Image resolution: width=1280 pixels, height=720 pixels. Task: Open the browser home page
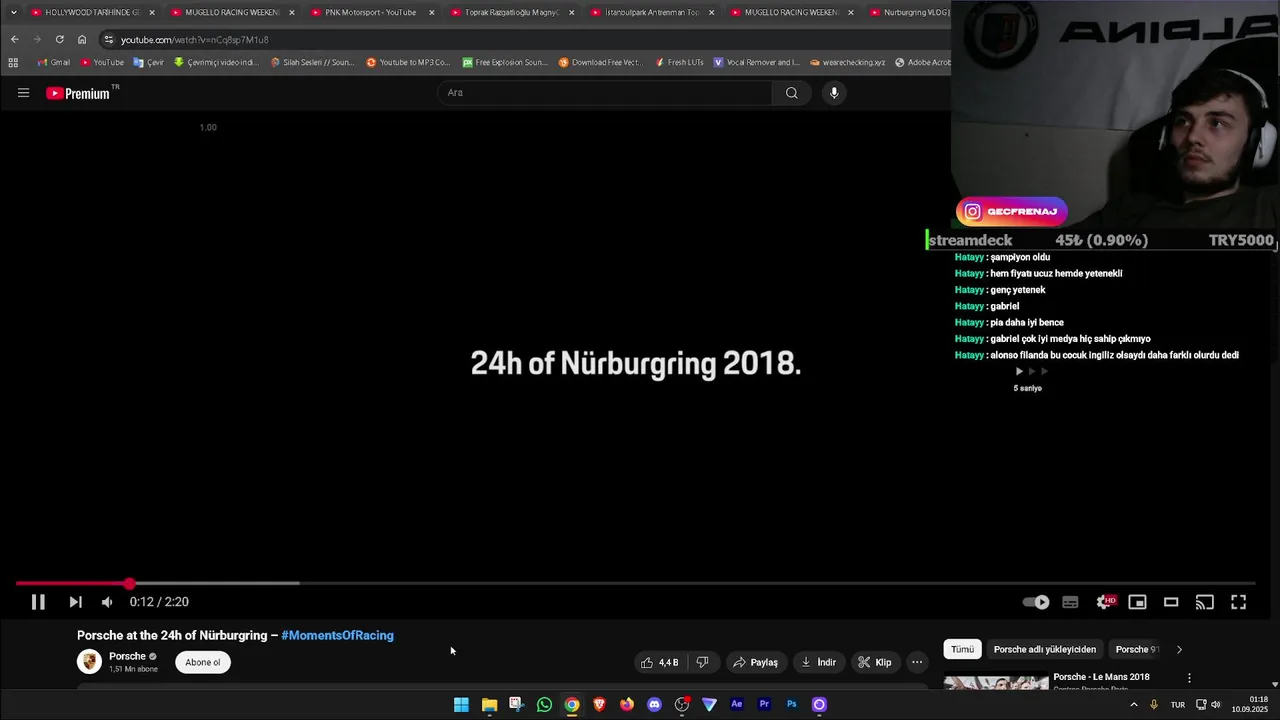[82, 39]
